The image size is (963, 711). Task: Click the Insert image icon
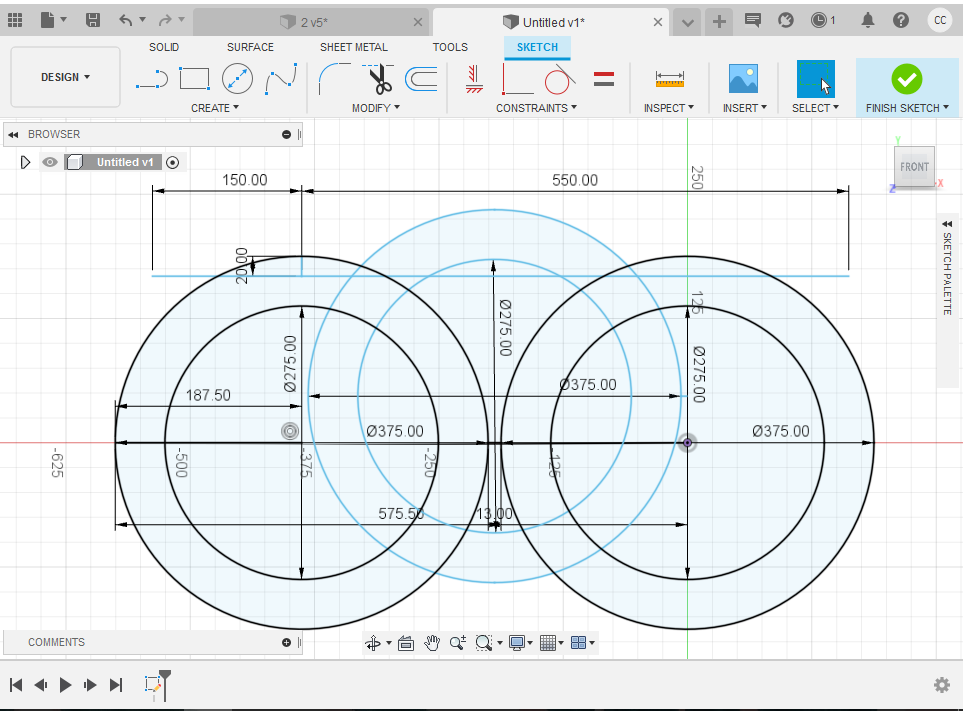pos(743,79)
